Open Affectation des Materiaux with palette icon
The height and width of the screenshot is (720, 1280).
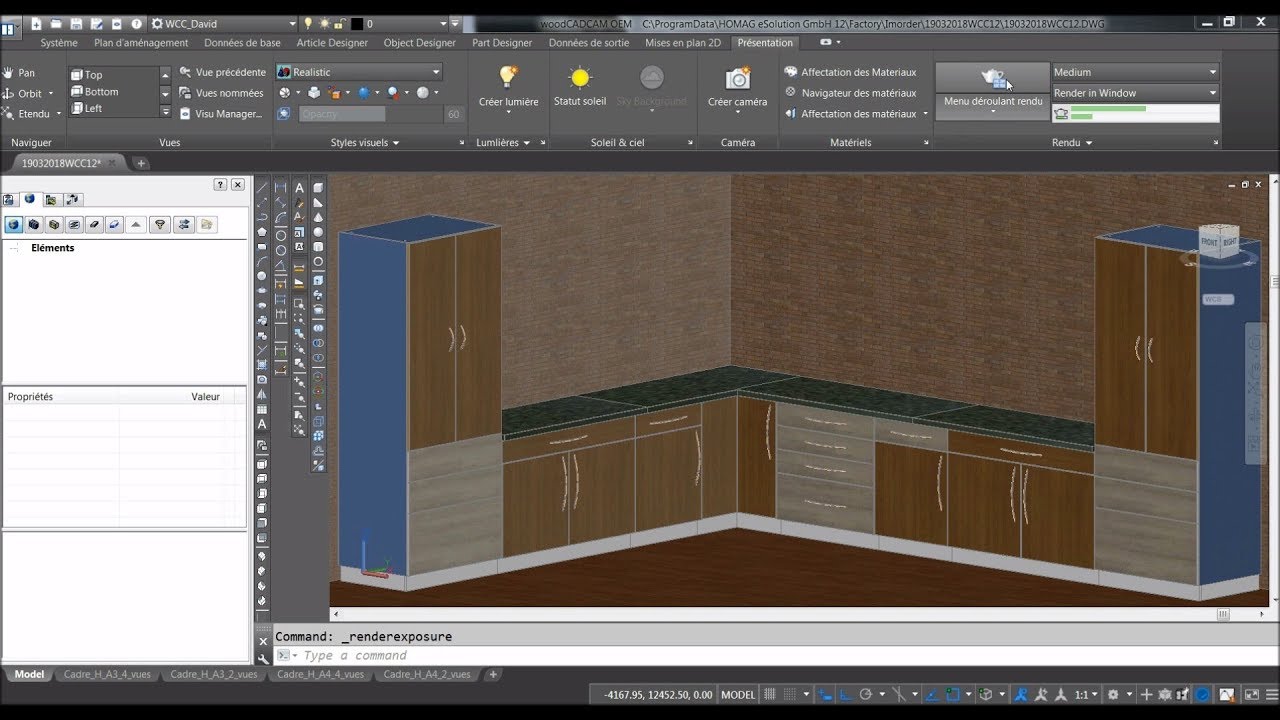[x=850, y=72]
